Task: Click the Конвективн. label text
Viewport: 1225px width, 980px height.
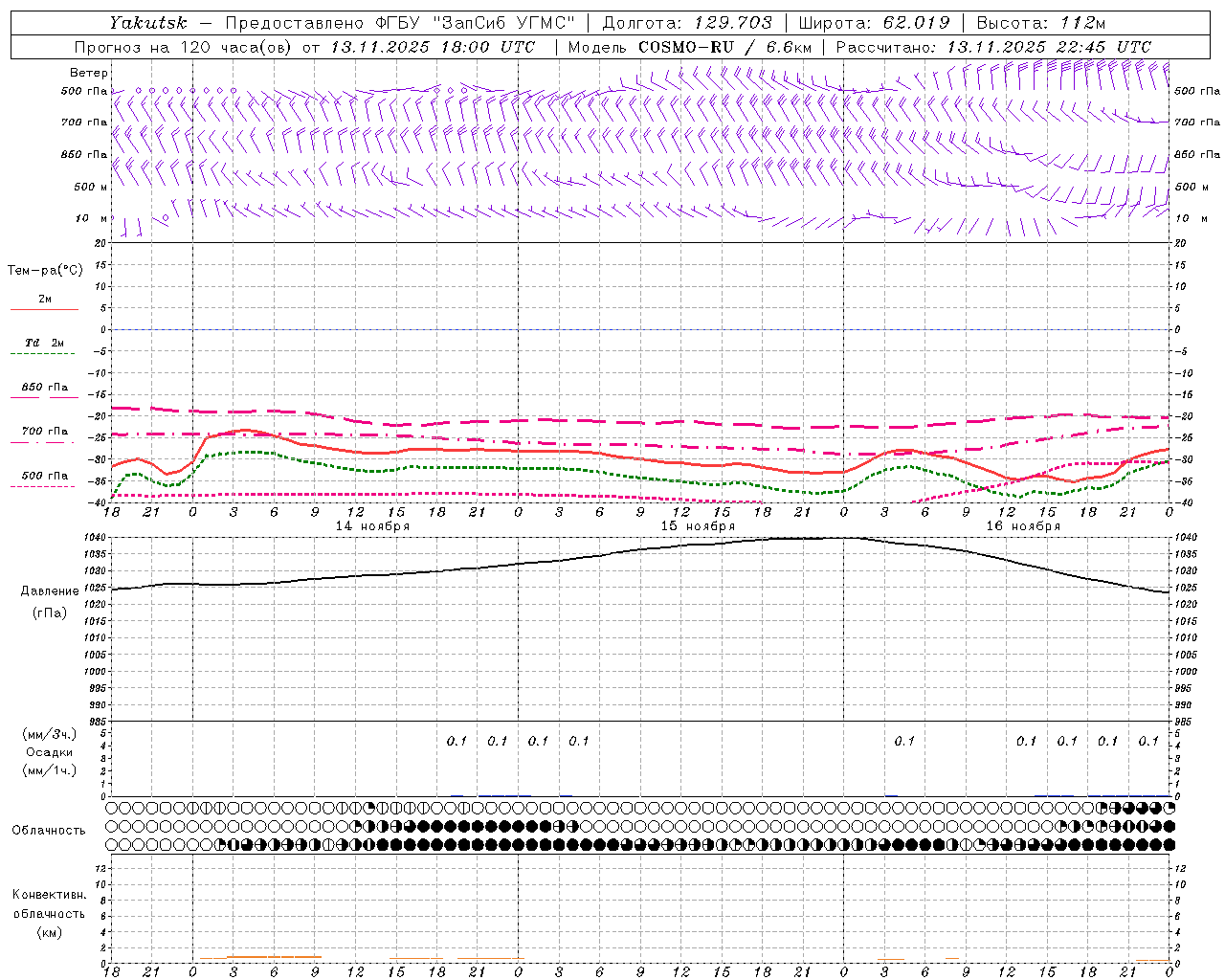Action: click(49, 895)
